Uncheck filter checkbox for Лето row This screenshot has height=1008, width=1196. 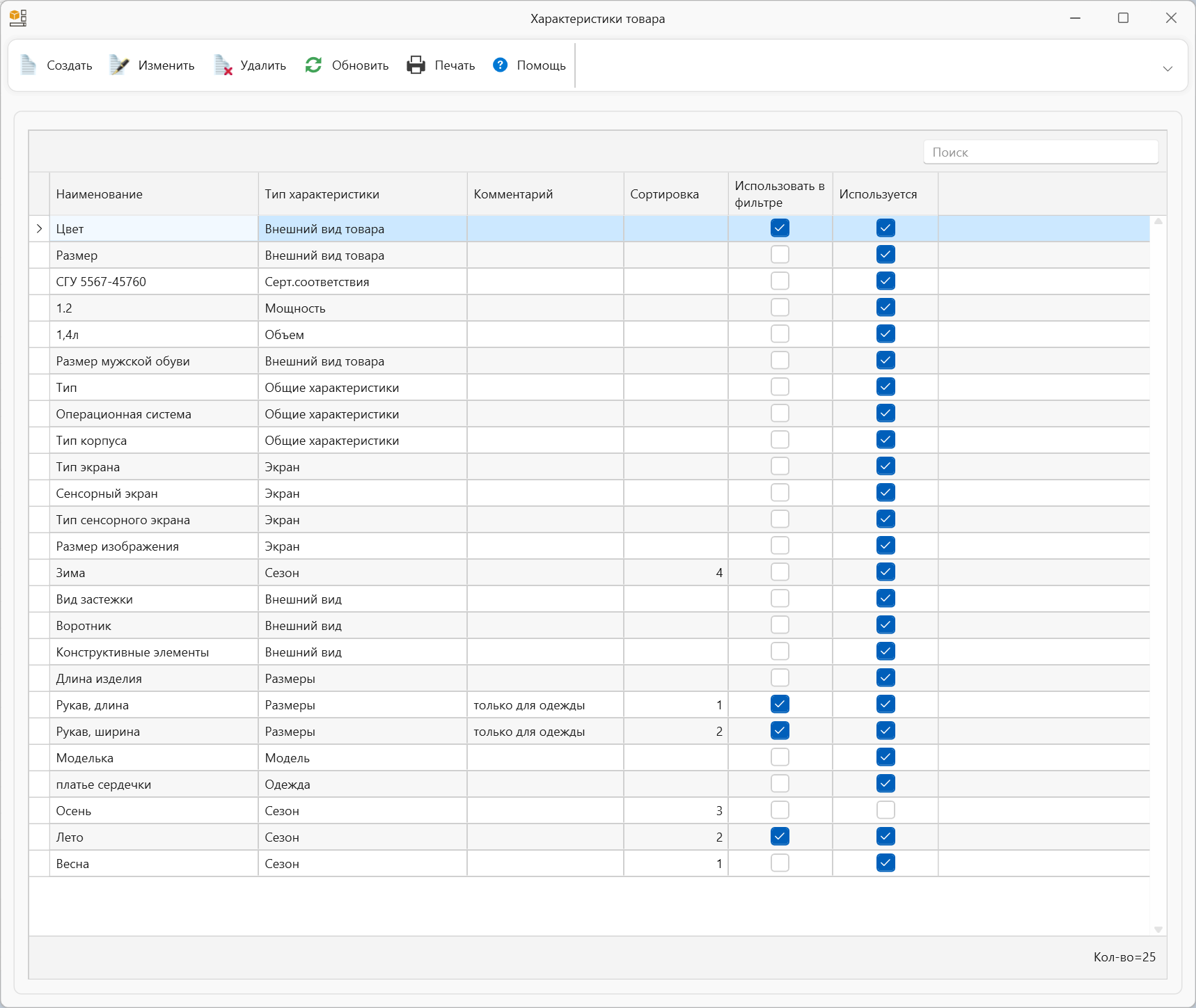[x=780, y=837]
